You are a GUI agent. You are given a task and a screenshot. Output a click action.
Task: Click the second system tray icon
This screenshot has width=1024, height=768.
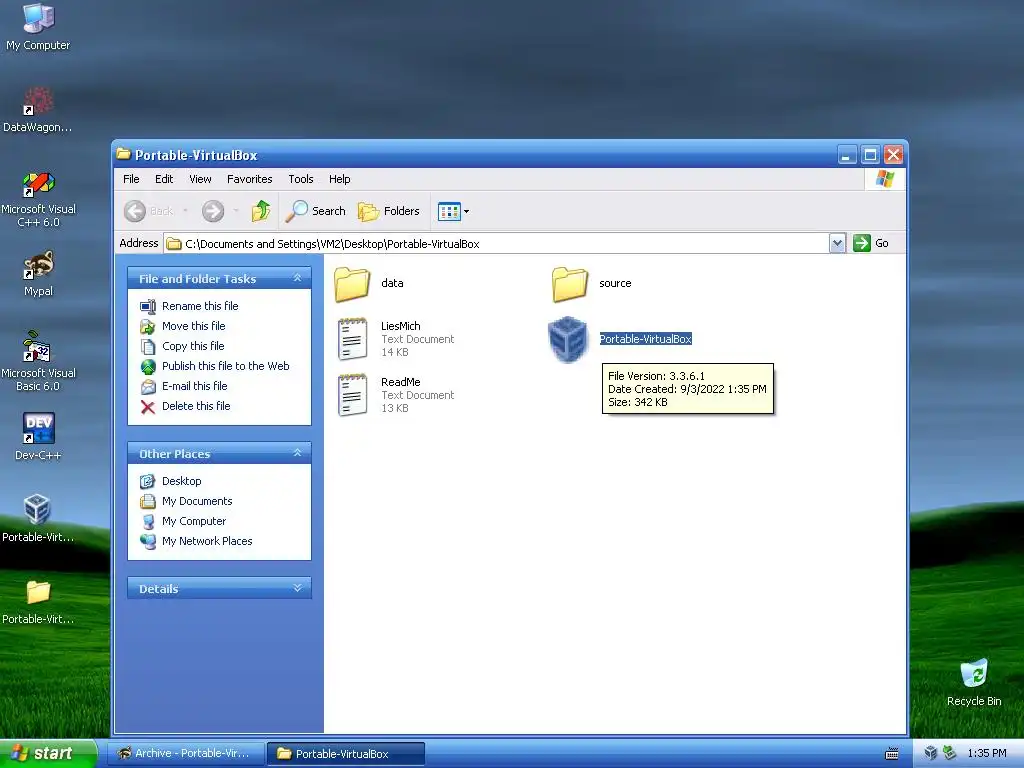coord(949,753)
